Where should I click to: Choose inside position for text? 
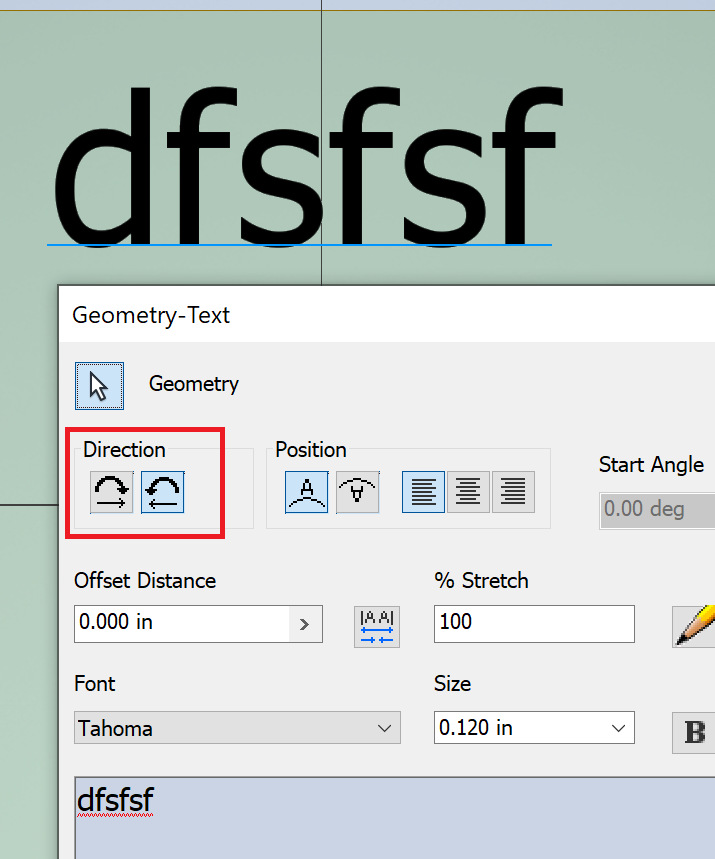click(x=358, y=492)
